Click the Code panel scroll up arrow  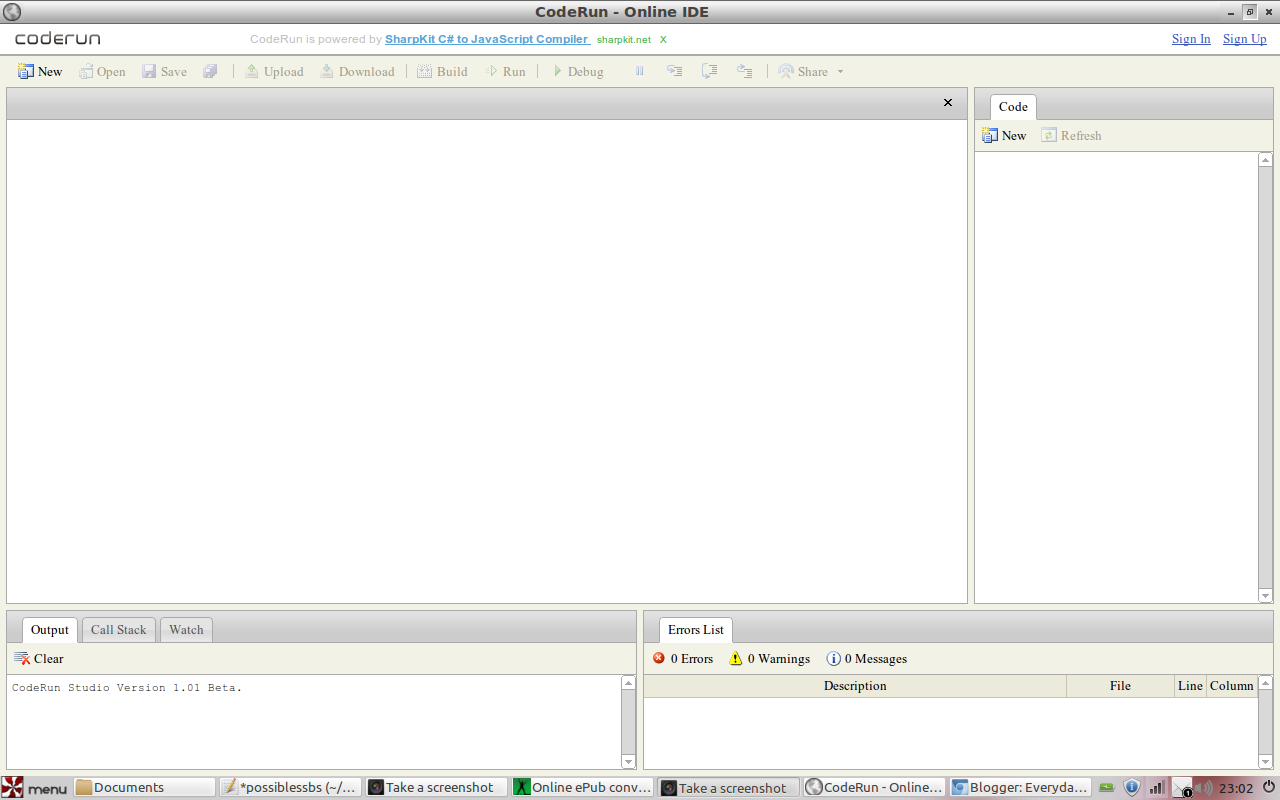[1266, 160]
